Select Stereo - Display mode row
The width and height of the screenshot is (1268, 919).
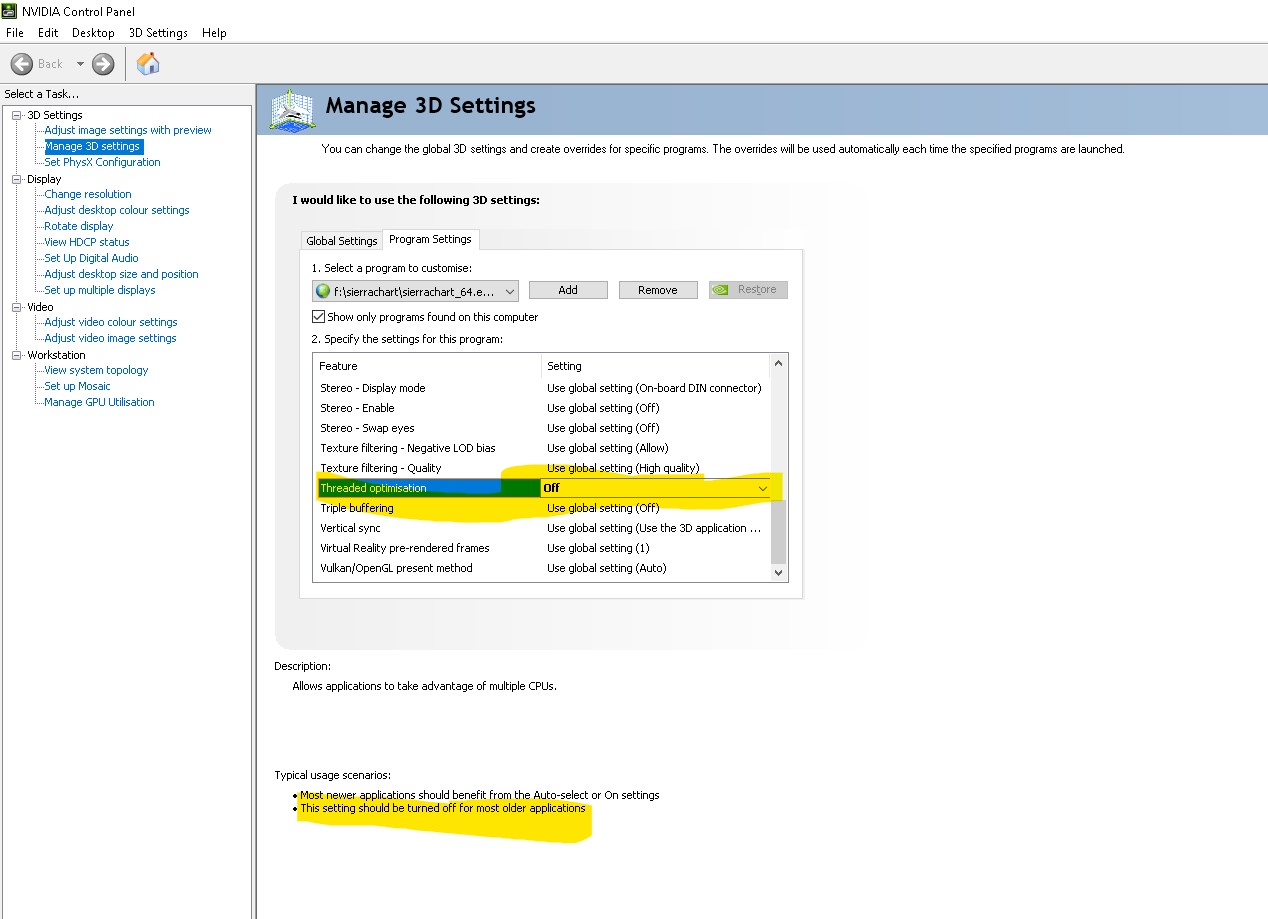541,388
